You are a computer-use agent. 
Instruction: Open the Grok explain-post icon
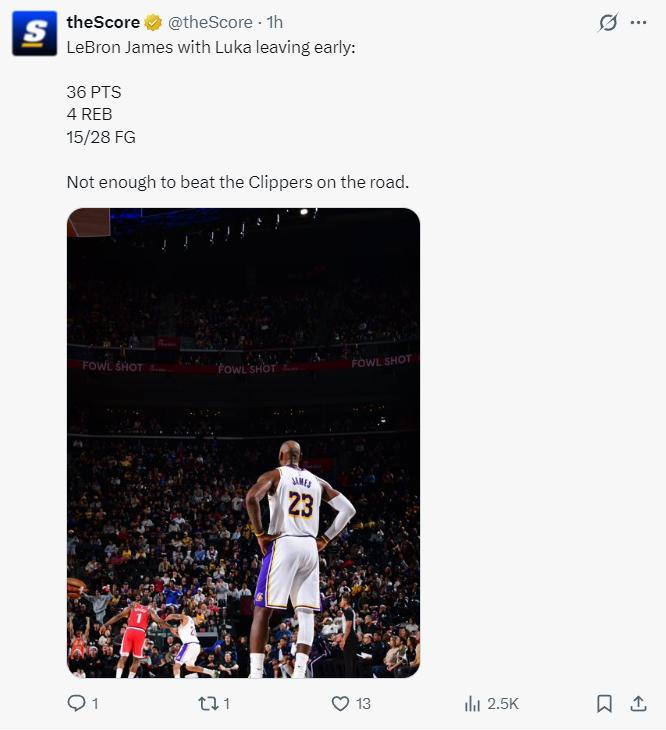click(x=608, y=22)
